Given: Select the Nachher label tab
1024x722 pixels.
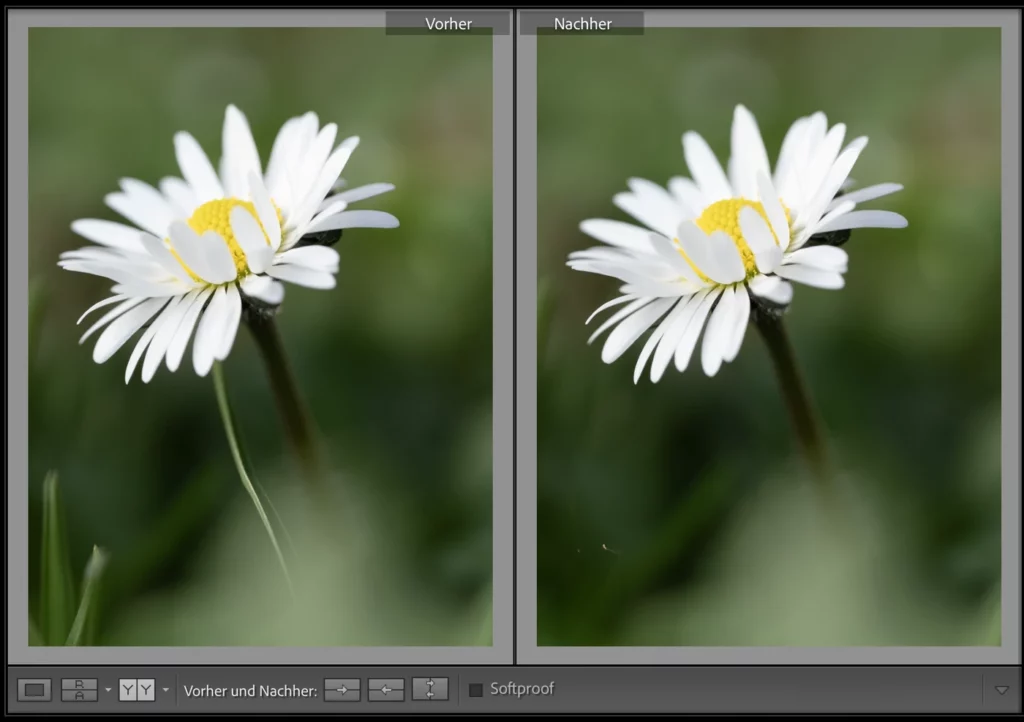Looking at the screenshot, I should 582,24.
